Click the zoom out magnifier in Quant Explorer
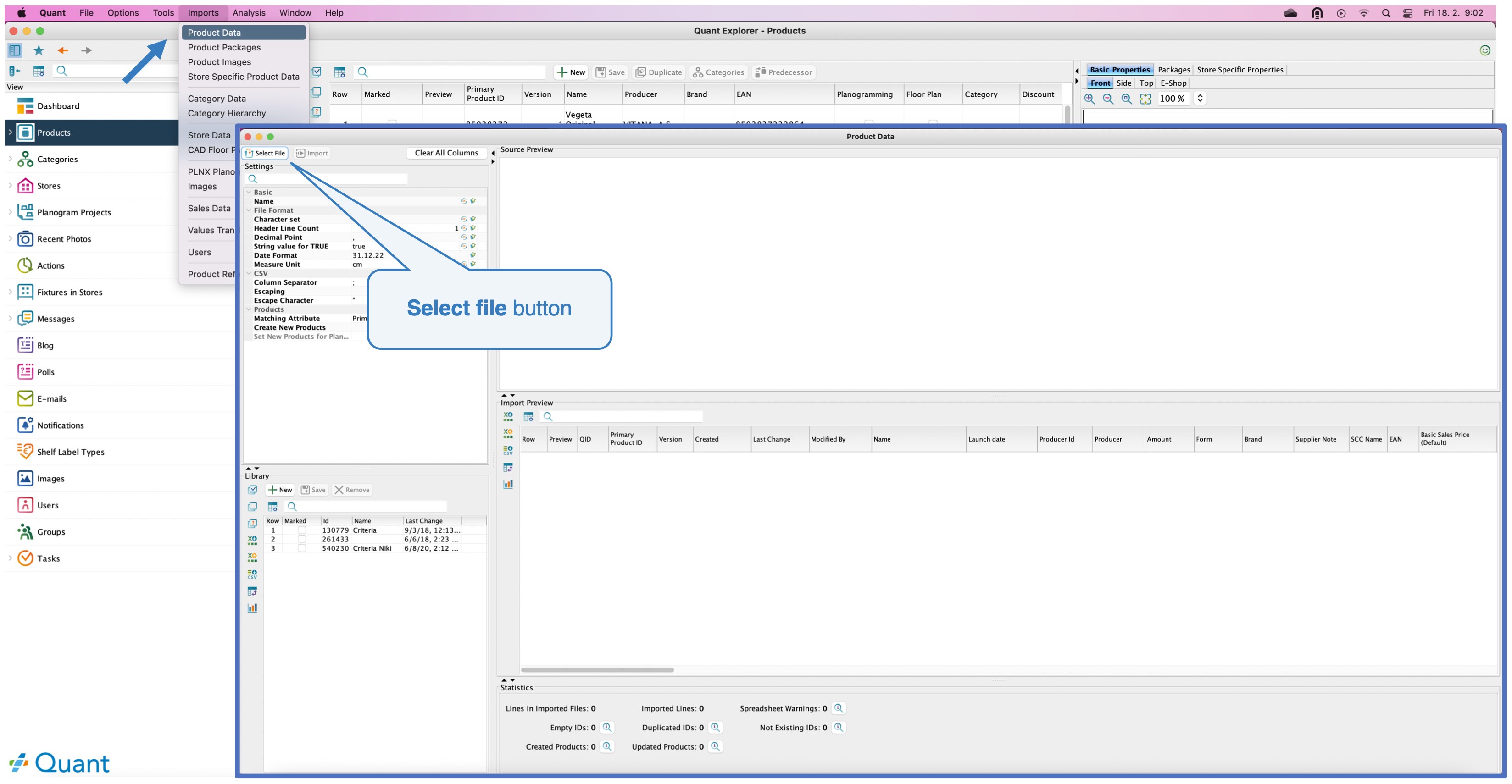This screenshot has width=1512, height=784. (1108, 99)
